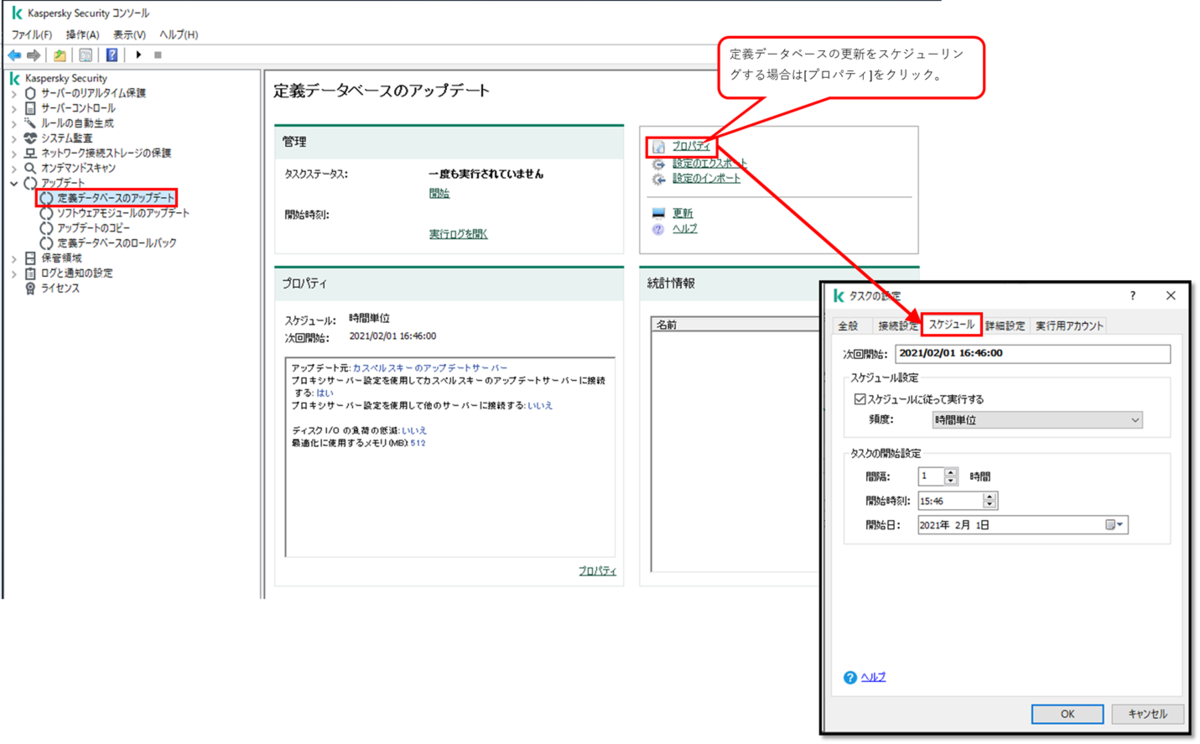Viewport: 1200px width, 744px height.
Task: Open the 頻度 dropdown showing 時間単位
Action: [1036, 420]
